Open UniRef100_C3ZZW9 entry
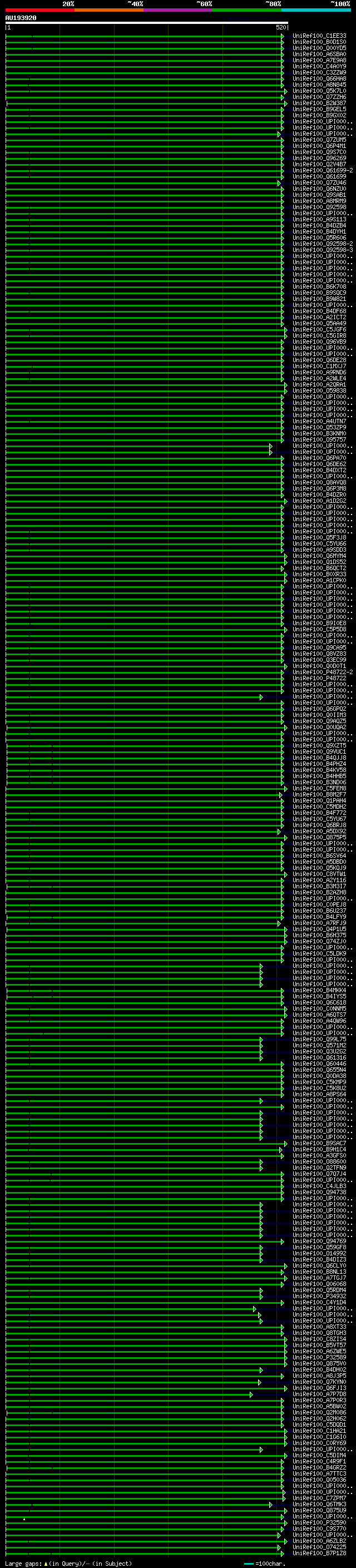 tap(319, 72)
